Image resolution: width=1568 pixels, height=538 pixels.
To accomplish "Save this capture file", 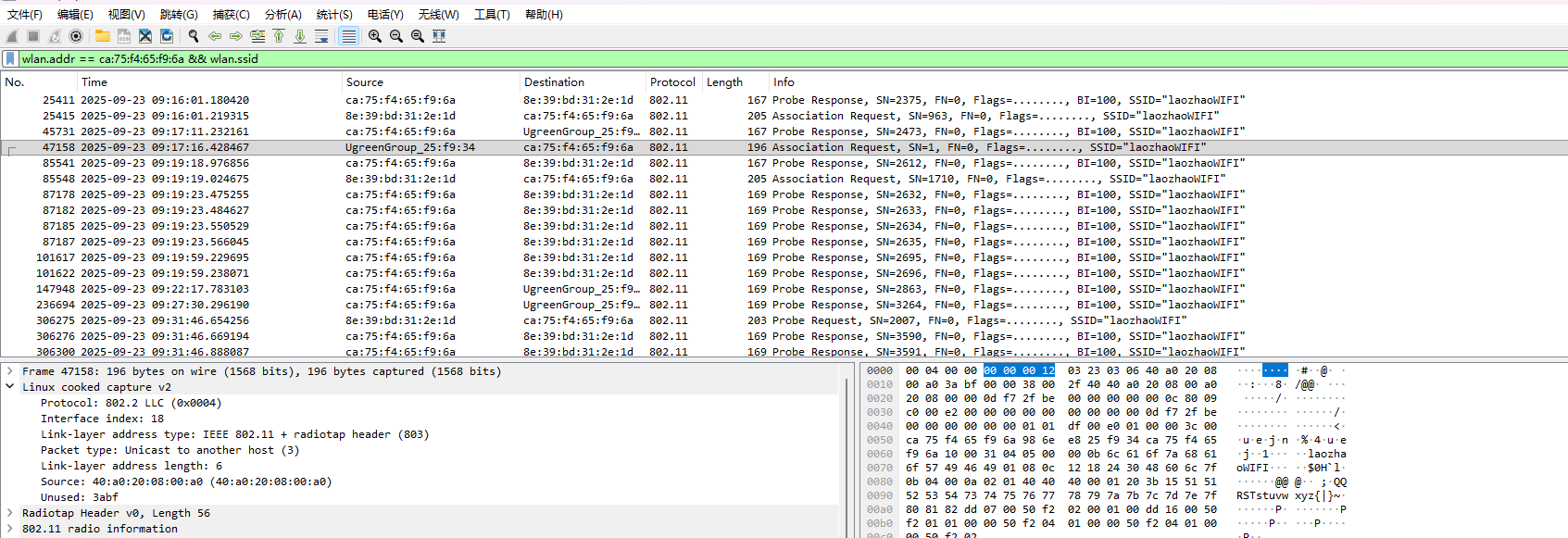I will point(124,36).
